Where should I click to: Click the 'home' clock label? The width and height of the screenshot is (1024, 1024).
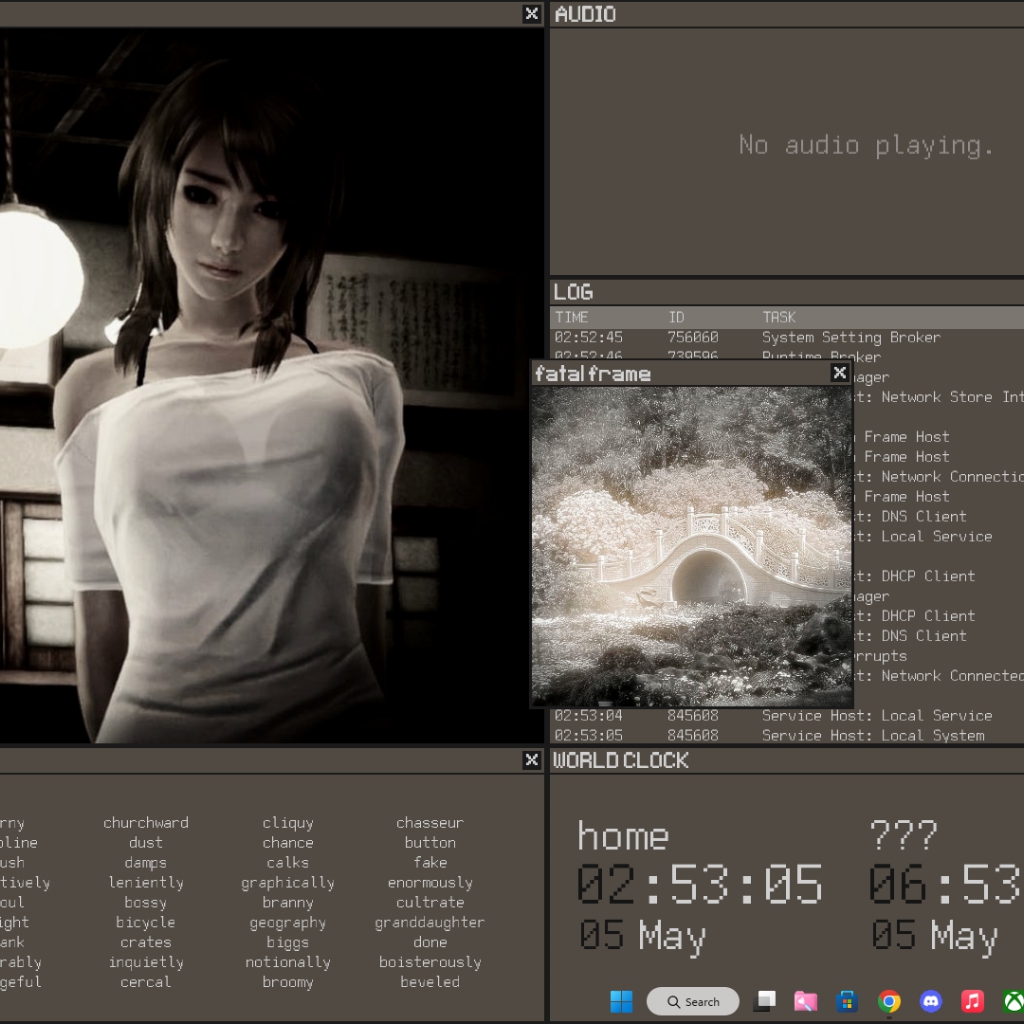point(623,836)
